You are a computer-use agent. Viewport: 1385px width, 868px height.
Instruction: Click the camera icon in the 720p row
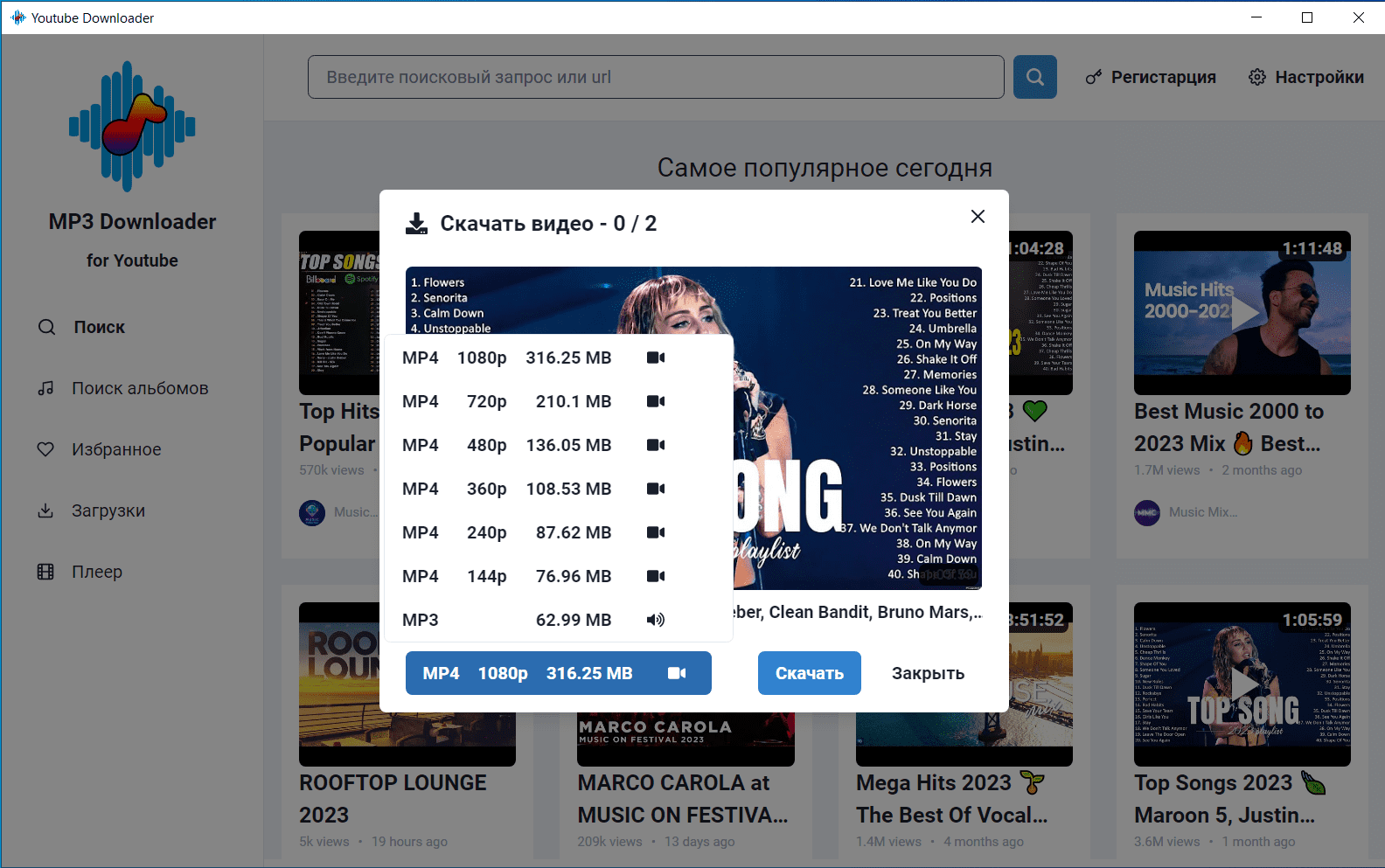coord(656,401)
